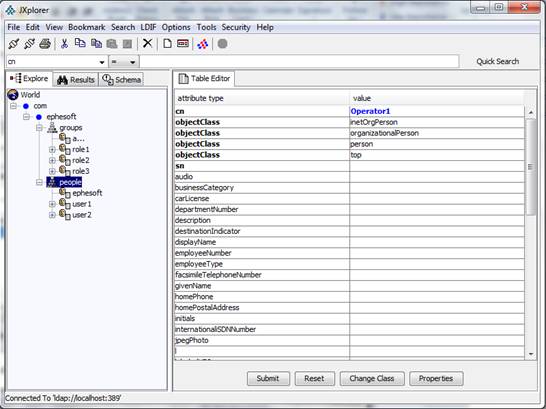546x409 pixels.
Task: Collapse the groups tree node
Action: [x=39, y=128]
